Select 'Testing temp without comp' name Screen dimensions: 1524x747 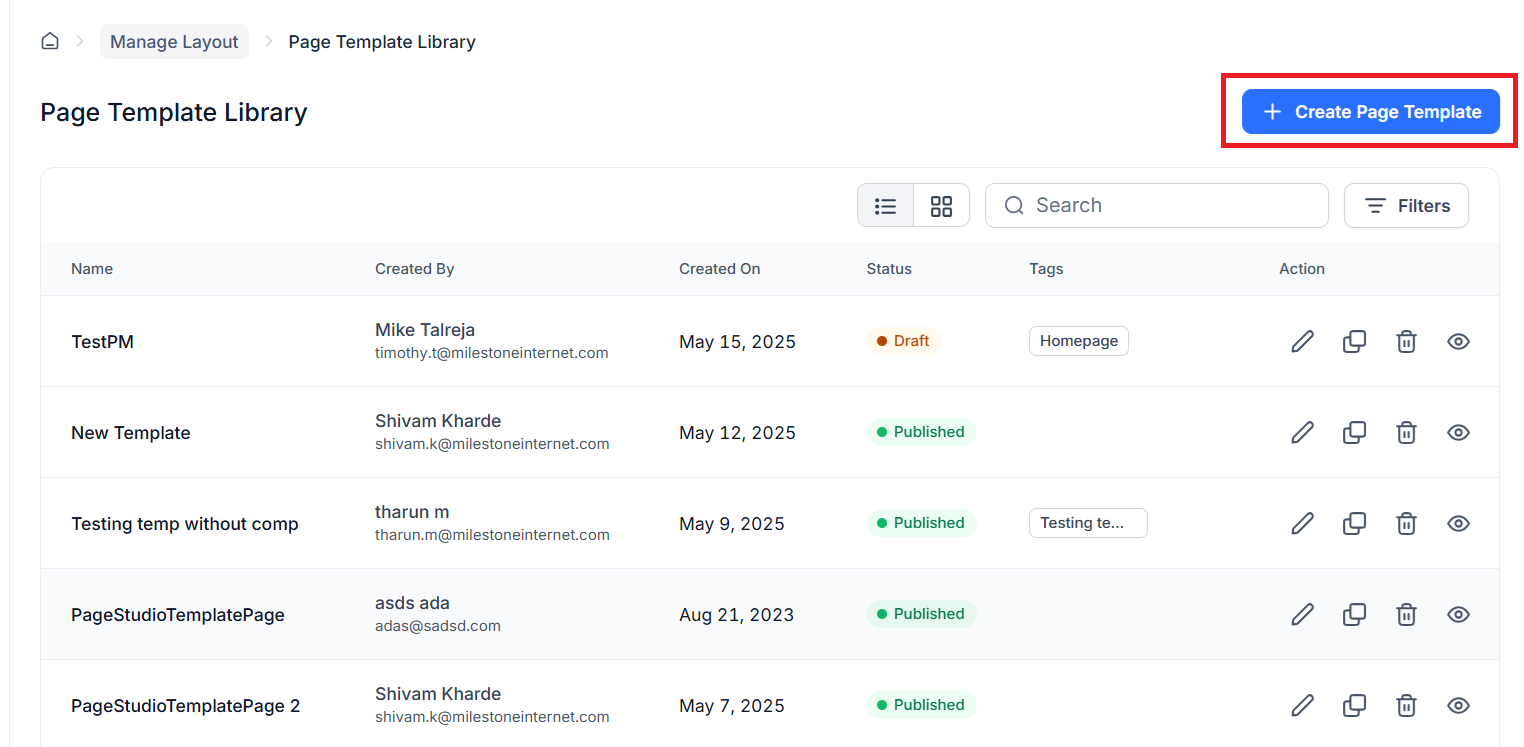(185, 524)
